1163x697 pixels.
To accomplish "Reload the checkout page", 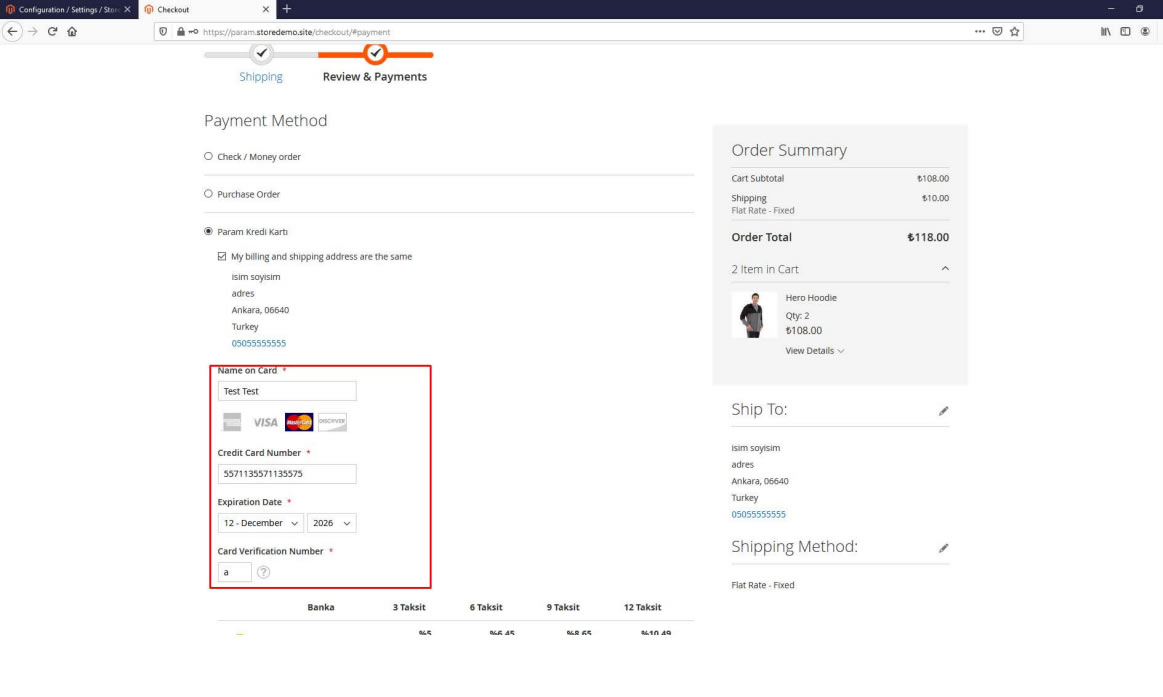I will coord(53,32).
